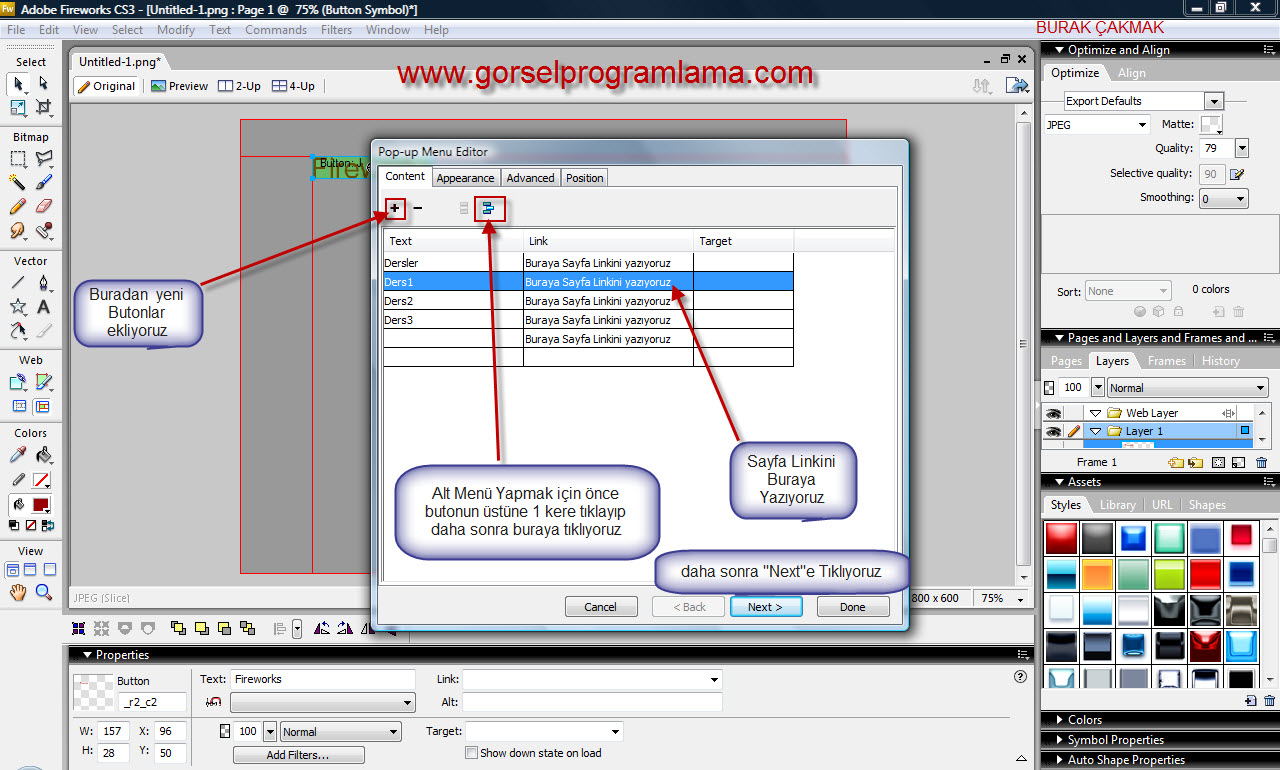Switch to the Appearance tab
1280x770 pixels.
point(465,178)
